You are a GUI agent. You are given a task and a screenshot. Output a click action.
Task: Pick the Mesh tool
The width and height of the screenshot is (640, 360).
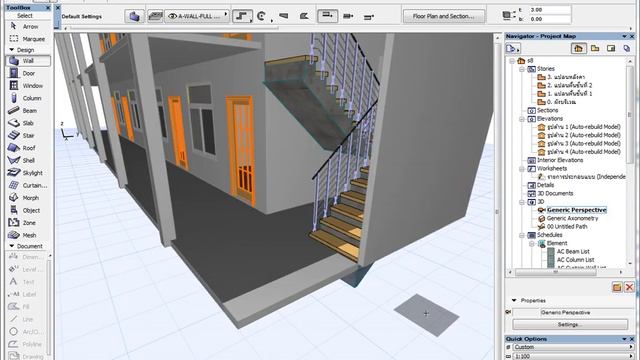click(x=28, y=235)
